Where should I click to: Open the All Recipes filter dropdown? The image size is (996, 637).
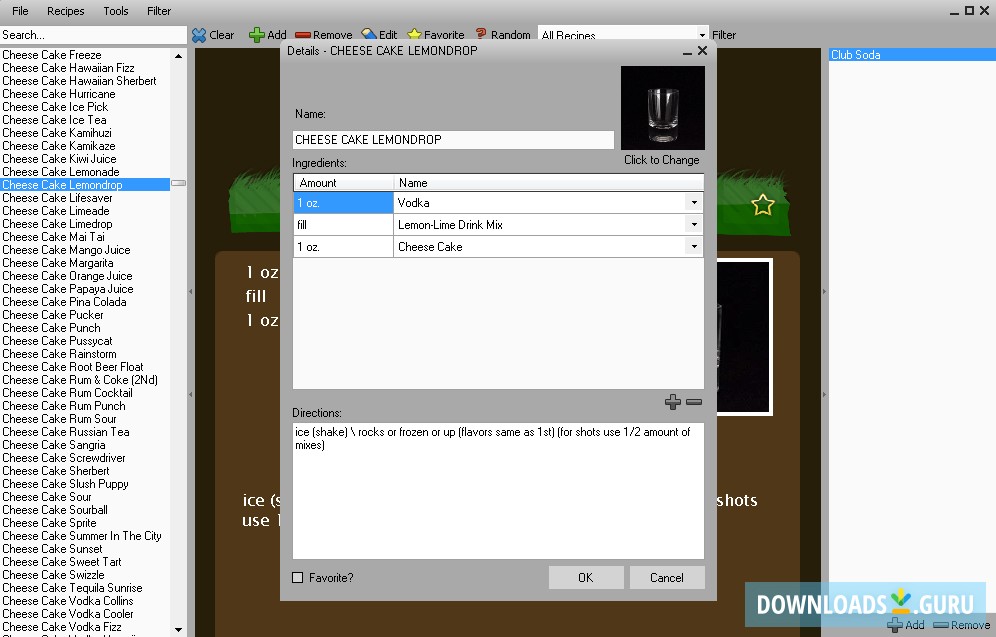point(702,35)
